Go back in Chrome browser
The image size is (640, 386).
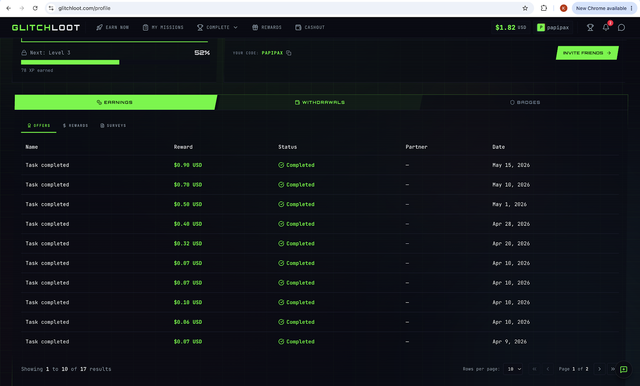9,8
